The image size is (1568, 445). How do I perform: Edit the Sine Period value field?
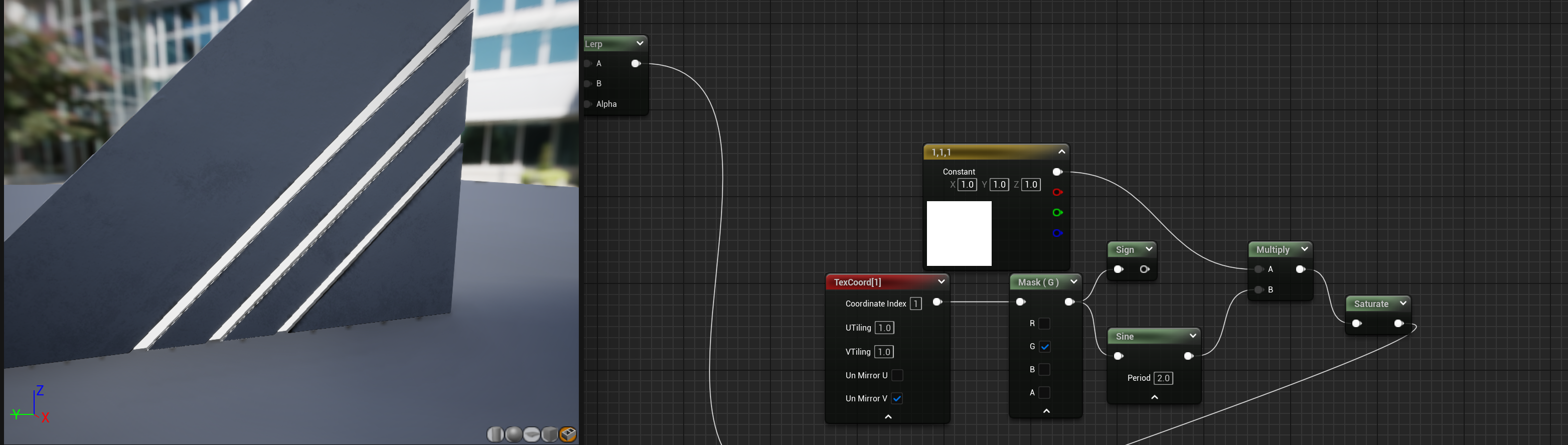[x=1163, y=378]
